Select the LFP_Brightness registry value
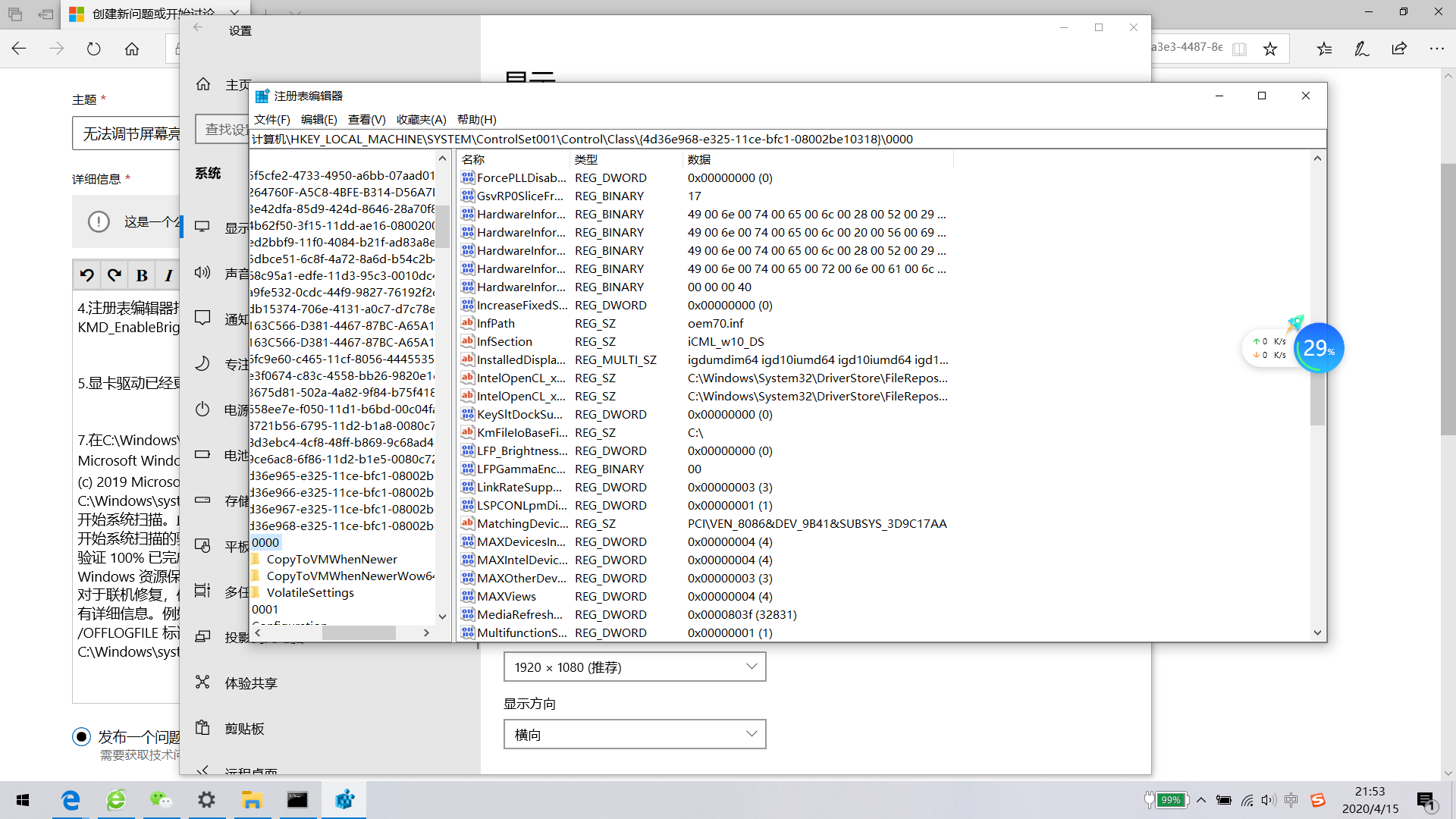Viewport: 1456px width, 819px height. 522,451
